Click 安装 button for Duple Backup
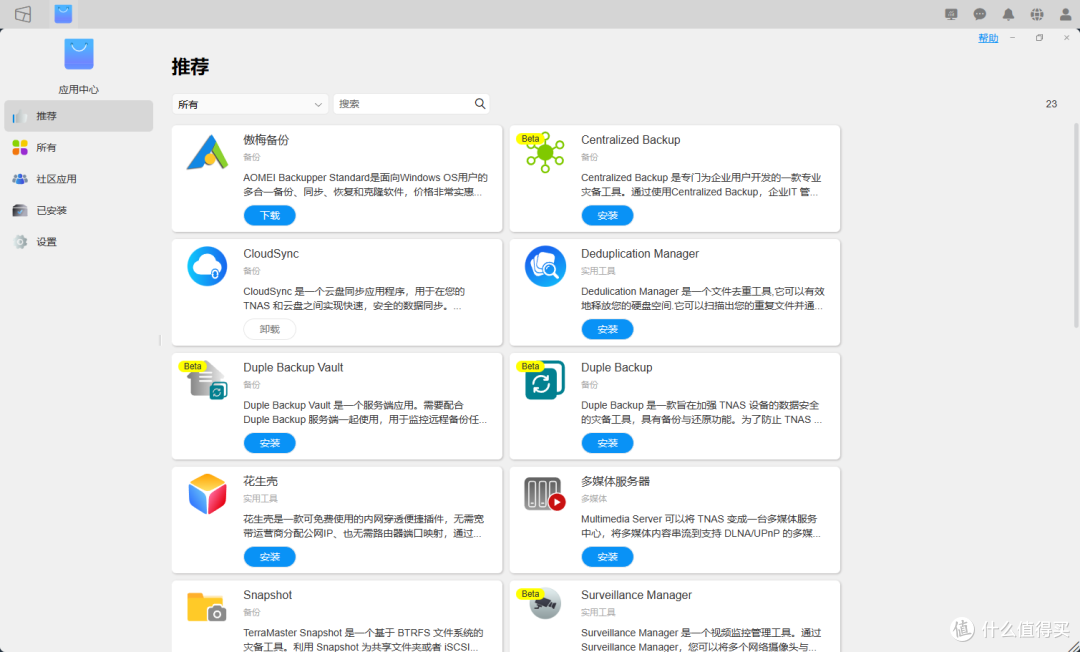Viewport: 1080px width, 652px height. [x=607, y=443]
